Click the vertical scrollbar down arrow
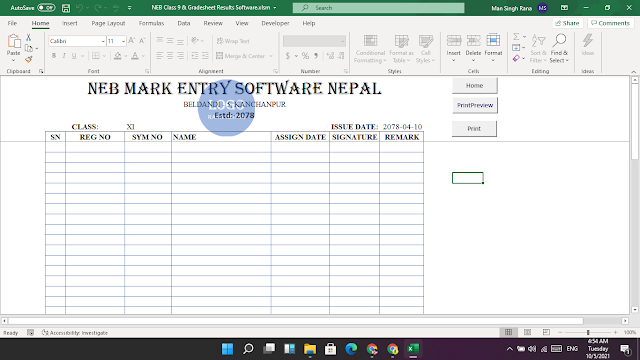 click(635, 310)
